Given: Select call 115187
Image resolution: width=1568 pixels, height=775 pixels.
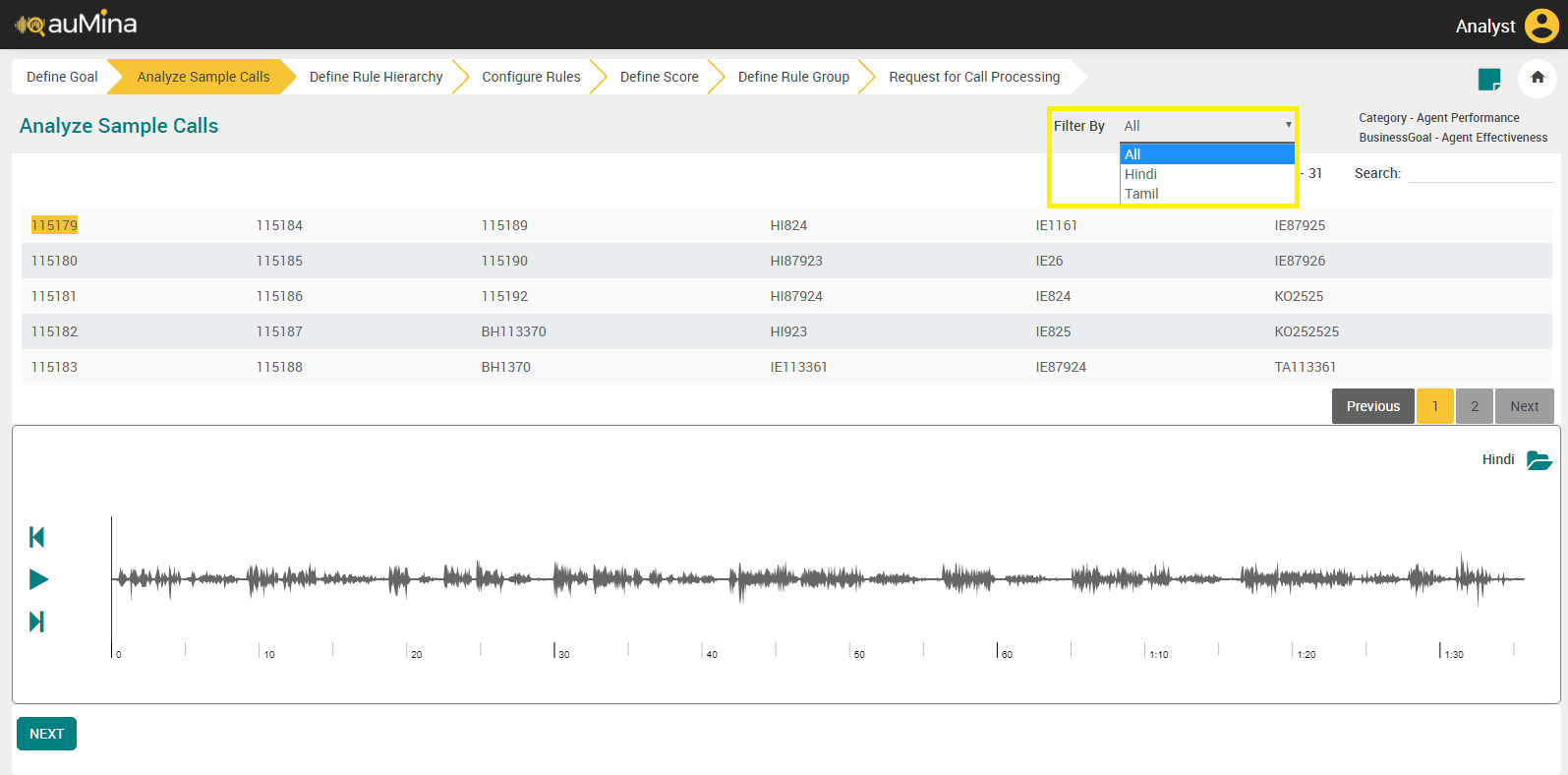Looking at the screenshot, I should [x=279, y=331].
